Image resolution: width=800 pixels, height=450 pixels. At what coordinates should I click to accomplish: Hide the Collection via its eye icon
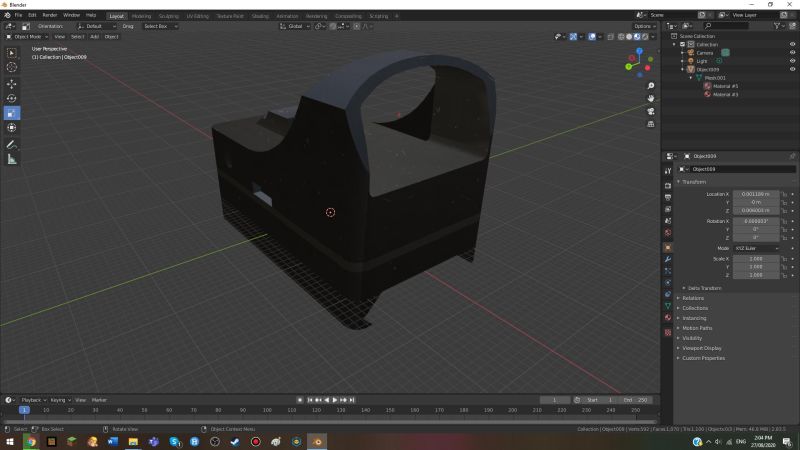coord(792,44)
